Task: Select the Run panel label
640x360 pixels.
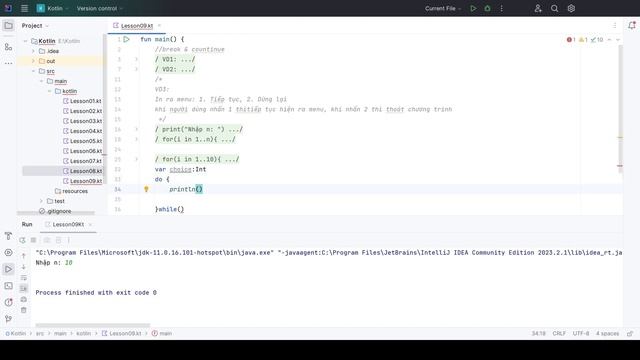Action: (x=27, y=224)
